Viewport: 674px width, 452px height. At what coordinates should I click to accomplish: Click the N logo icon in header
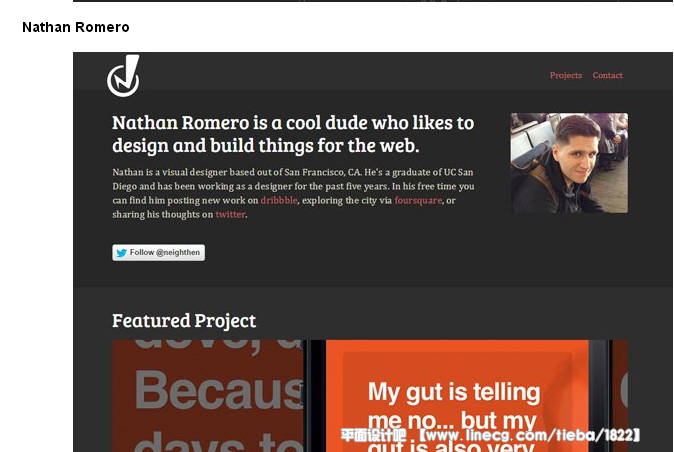(123, 76)
